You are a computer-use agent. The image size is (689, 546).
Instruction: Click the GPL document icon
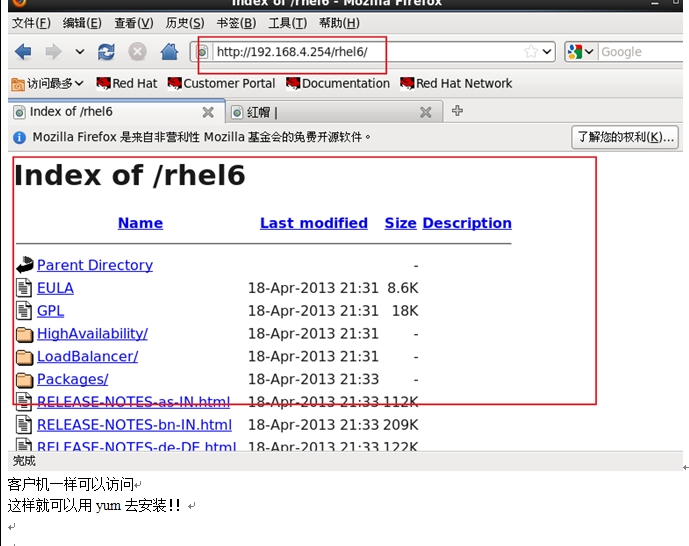click(24, 311)
